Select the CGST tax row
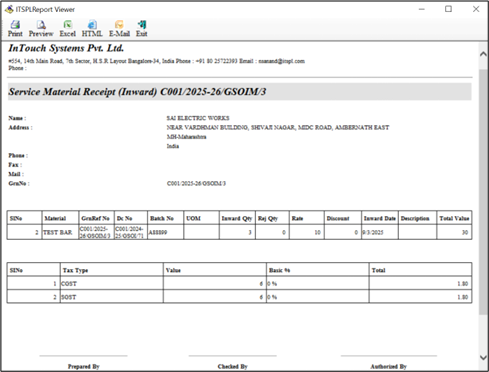Viewport: 489px width, 372px height. (x=239, y=283)
